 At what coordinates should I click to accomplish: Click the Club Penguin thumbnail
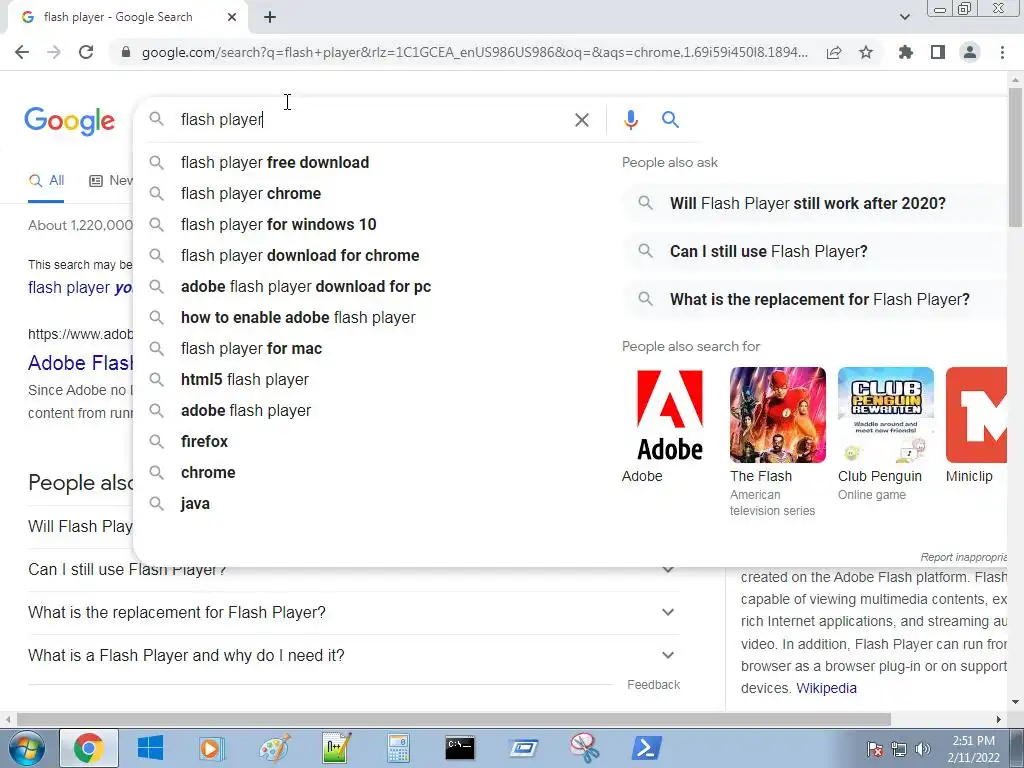(x=886, y=415)
